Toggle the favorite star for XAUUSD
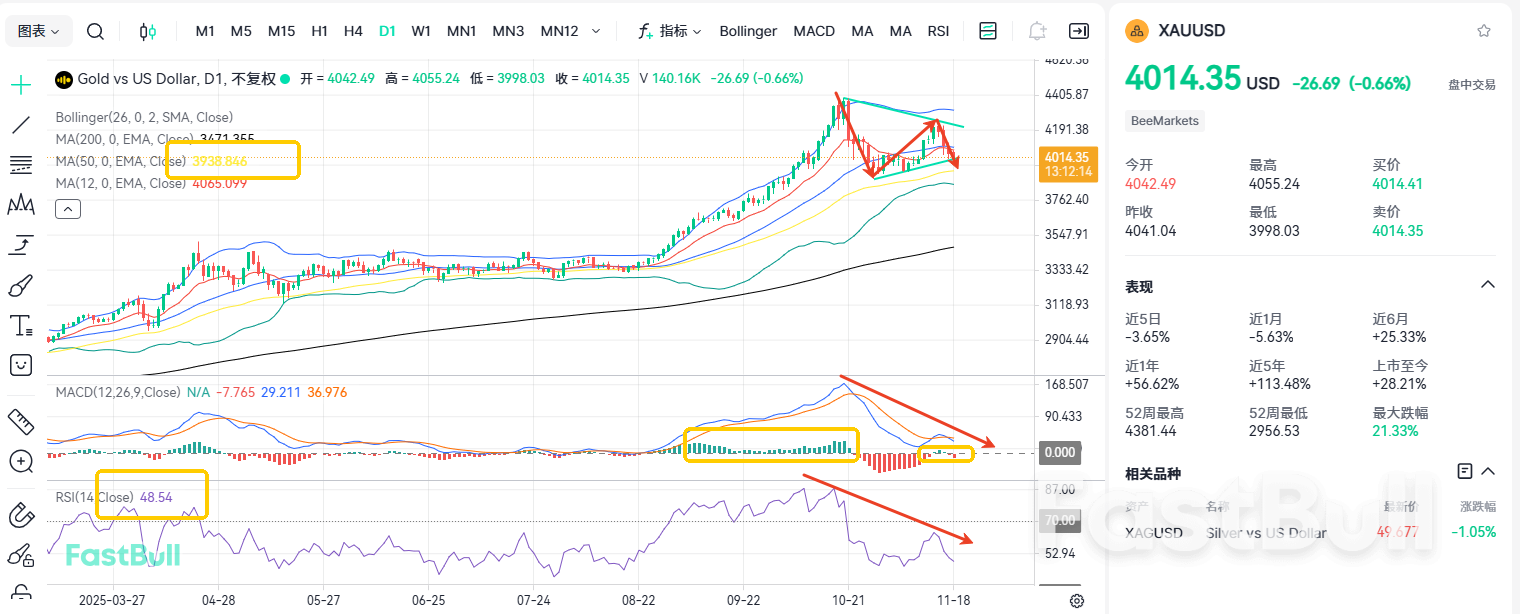Screen dimensions: 1520x614 (1483, 30)
